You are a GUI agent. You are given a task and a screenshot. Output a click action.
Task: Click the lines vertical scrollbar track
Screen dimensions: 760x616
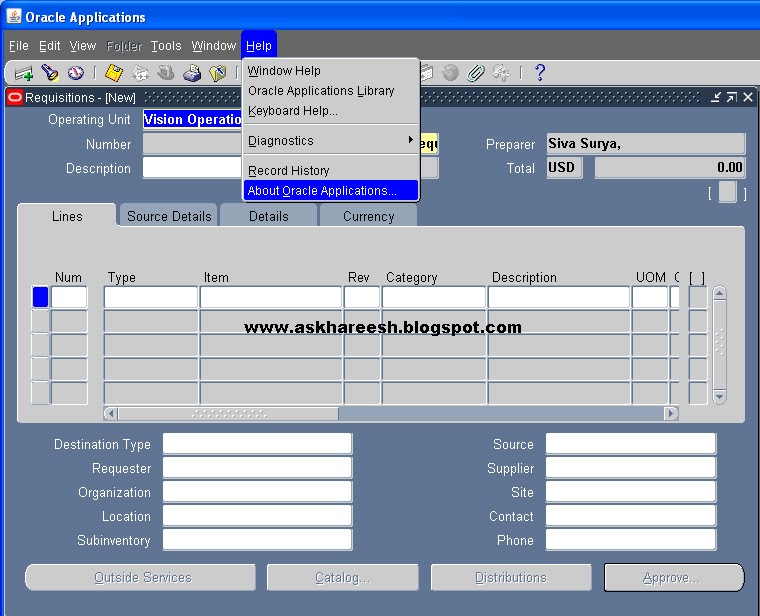(719, 345)
